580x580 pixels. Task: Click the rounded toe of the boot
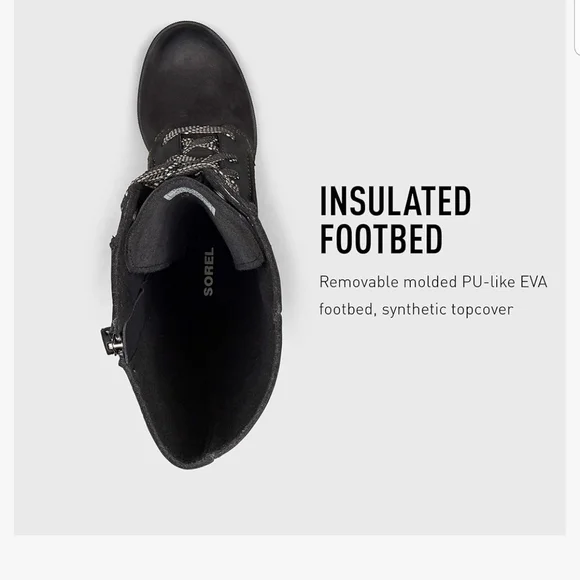(x=196, y=68)
